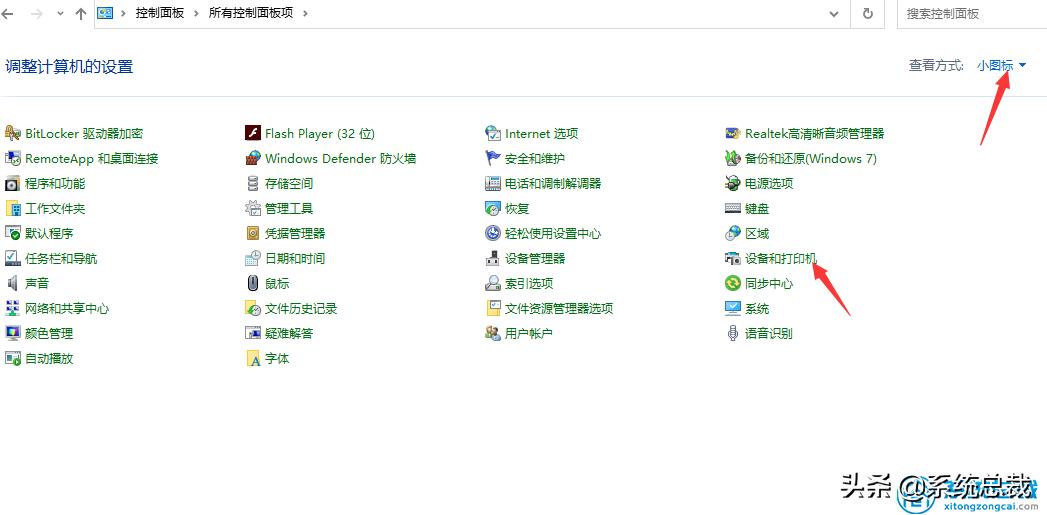The height and width of the screenshot is (515, 1047).
Task: Open the 疑难解答 icon
Action: (252, 333)
